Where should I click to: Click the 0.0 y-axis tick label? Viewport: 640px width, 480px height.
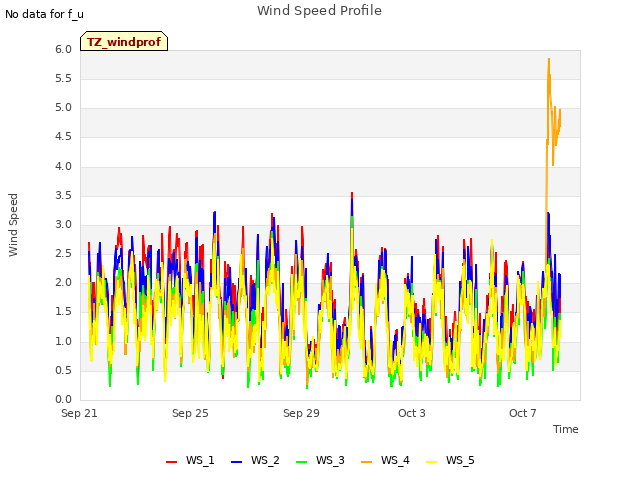[64, 400]
